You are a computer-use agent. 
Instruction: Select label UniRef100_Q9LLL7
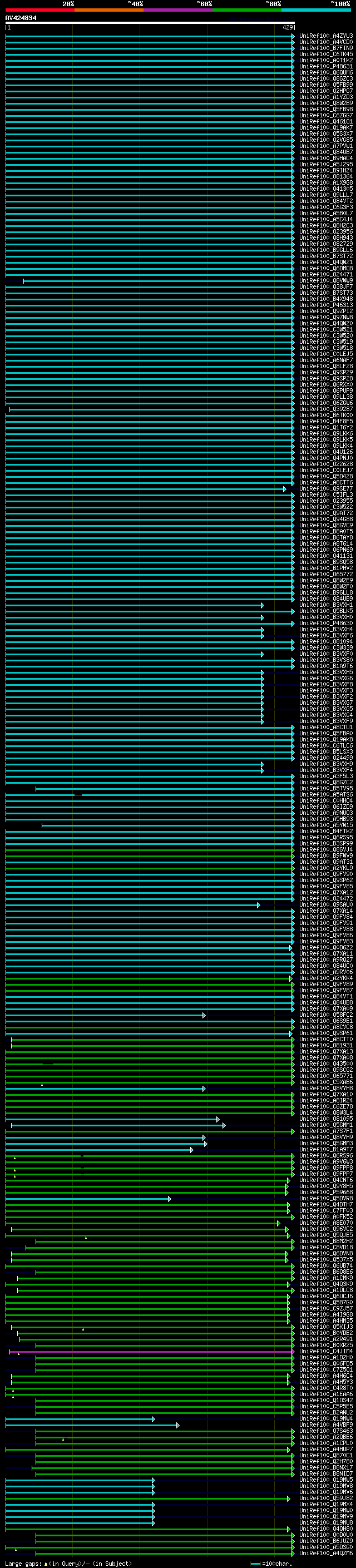[326, 195]
